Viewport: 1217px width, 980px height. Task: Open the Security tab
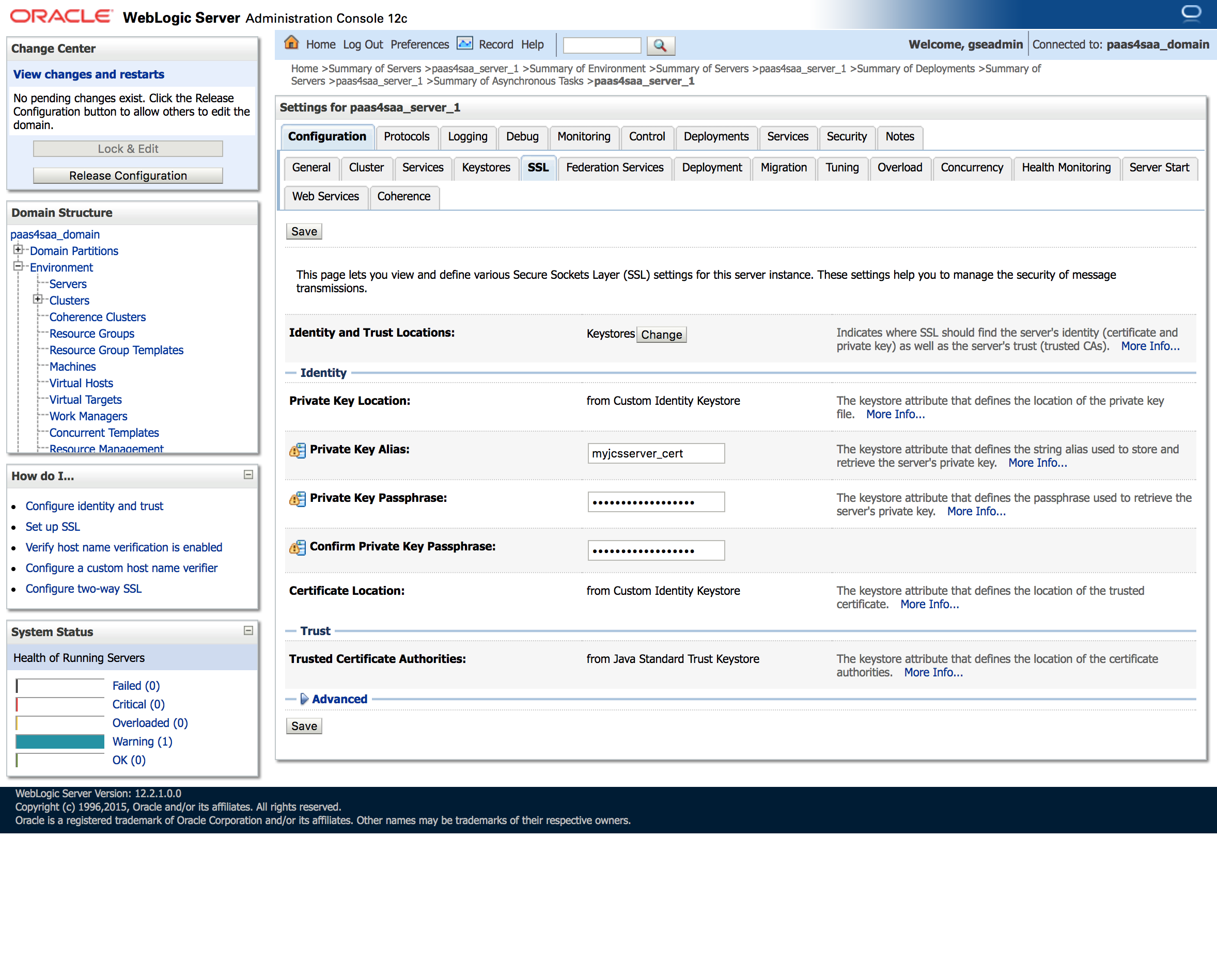tap(846, 137)
